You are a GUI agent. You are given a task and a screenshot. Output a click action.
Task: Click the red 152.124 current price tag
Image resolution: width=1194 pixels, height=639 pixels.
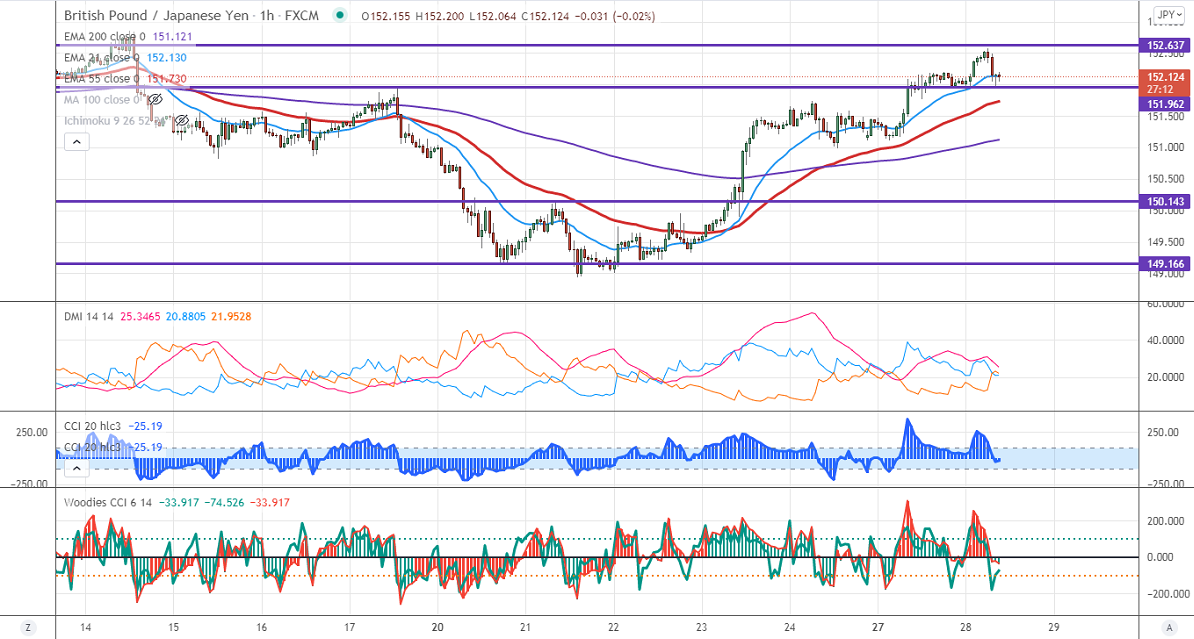[1166, 77]
